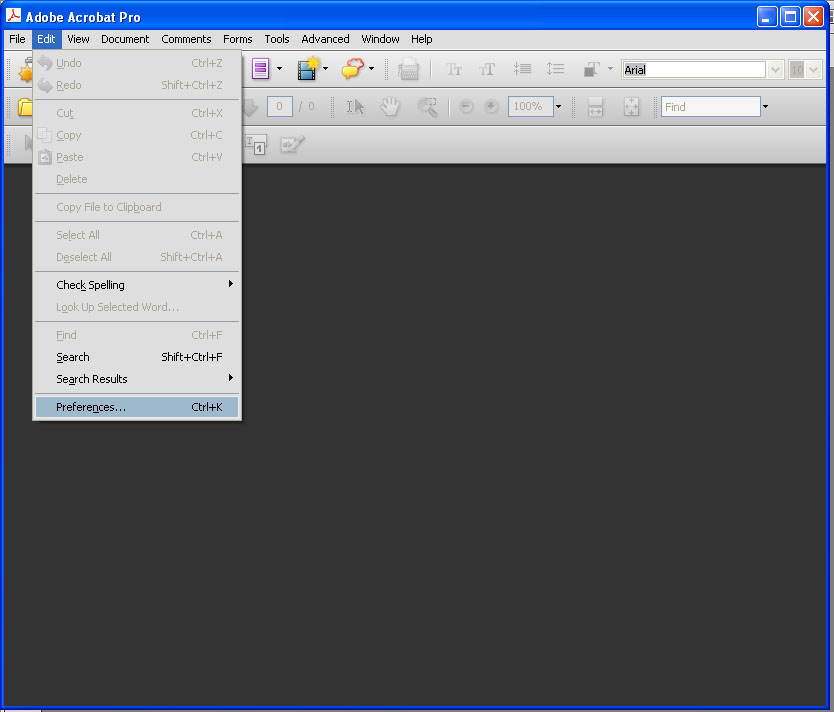Minimize the Acrobat Pro window
This screenshot has height=712, width=834.
pos(767,17)
